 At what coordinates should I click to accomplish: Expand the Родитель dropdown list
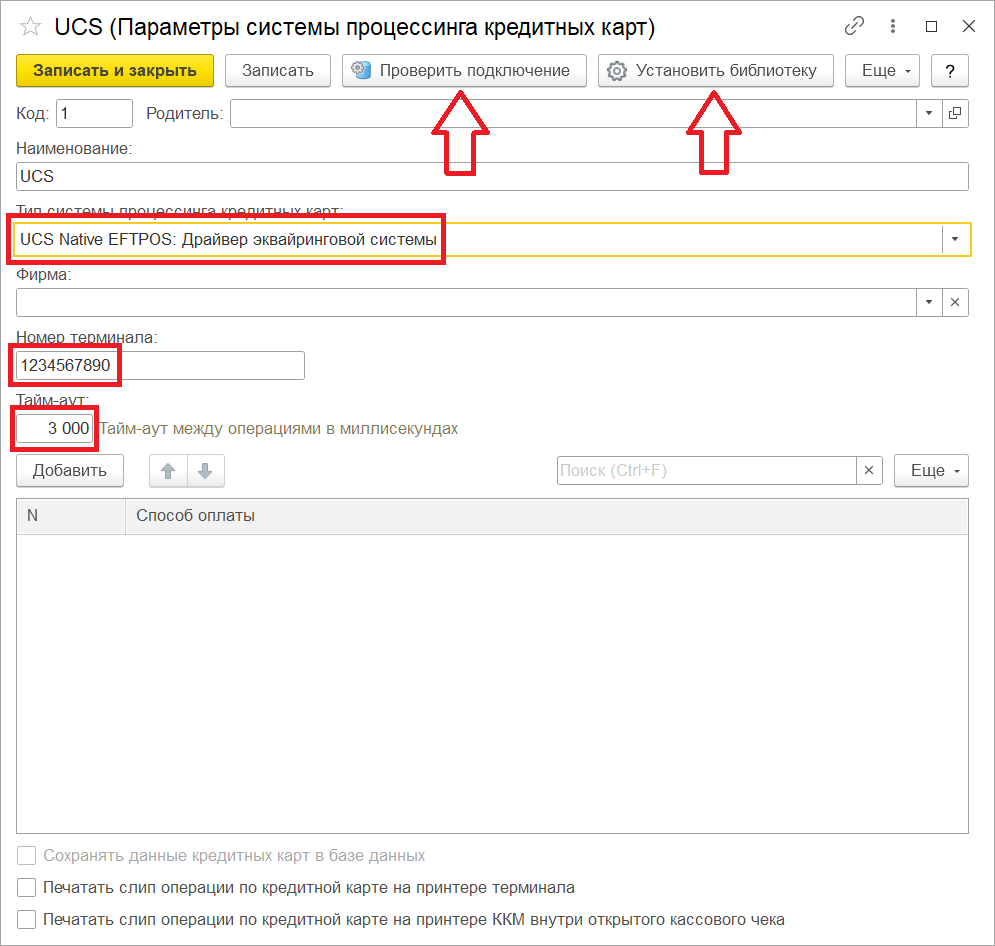(x=929, y=114)
